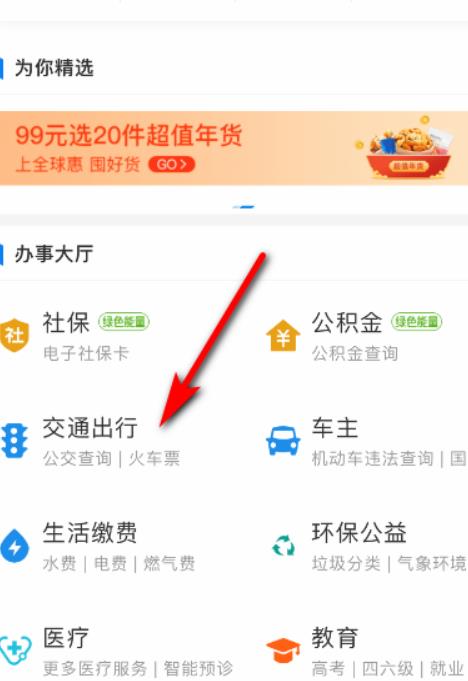
Task: Tap the 绿色能量 badge next to 社保
Action: pyautogui.click(x=124, y=322)
